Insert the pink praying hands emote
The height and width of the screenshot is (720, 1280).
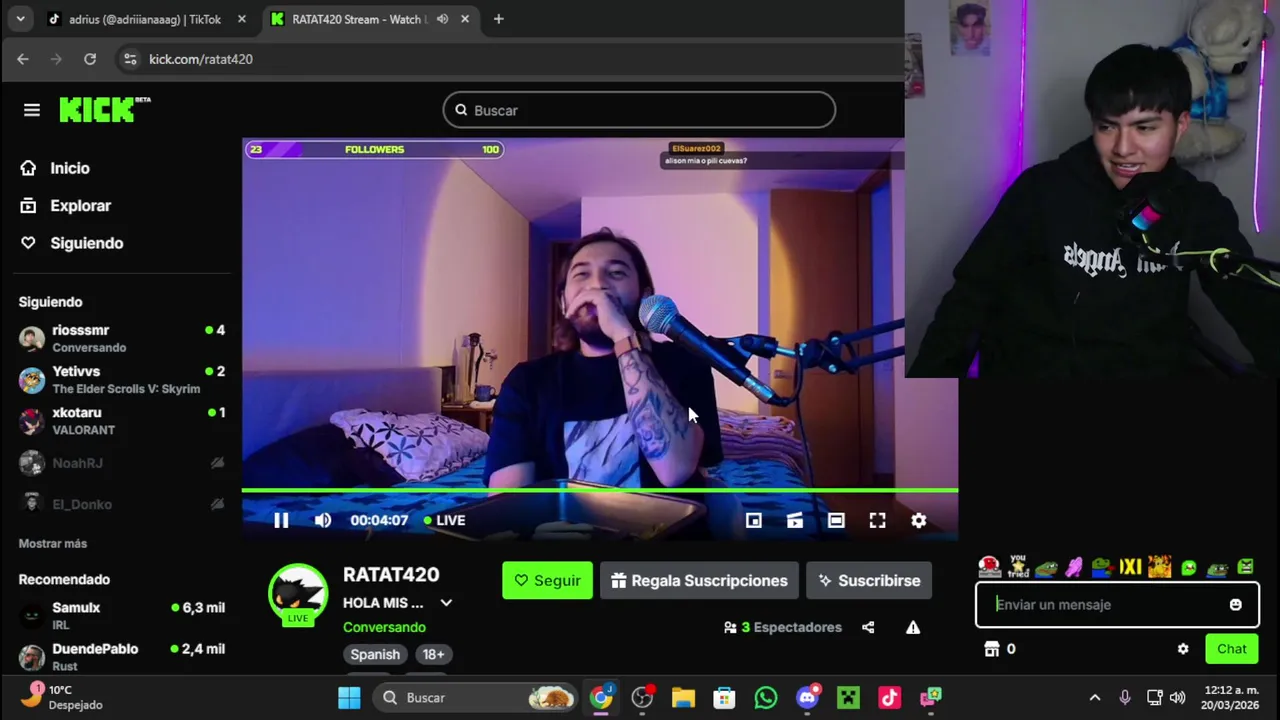1074,567
